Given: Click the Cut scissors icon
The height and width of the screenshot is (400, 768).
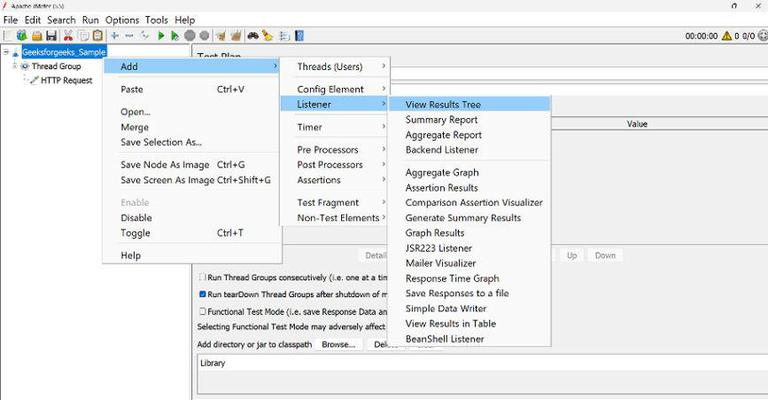Looking at the screenshot, I should tap(68, 35).
